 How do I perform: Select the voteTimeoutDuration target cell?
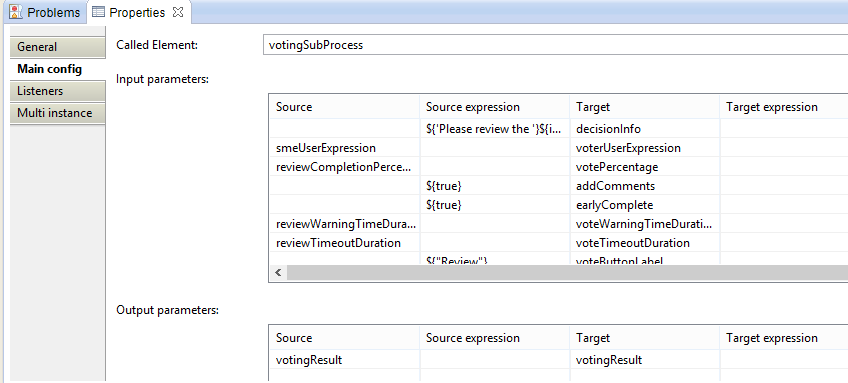(x=644, y=243)
